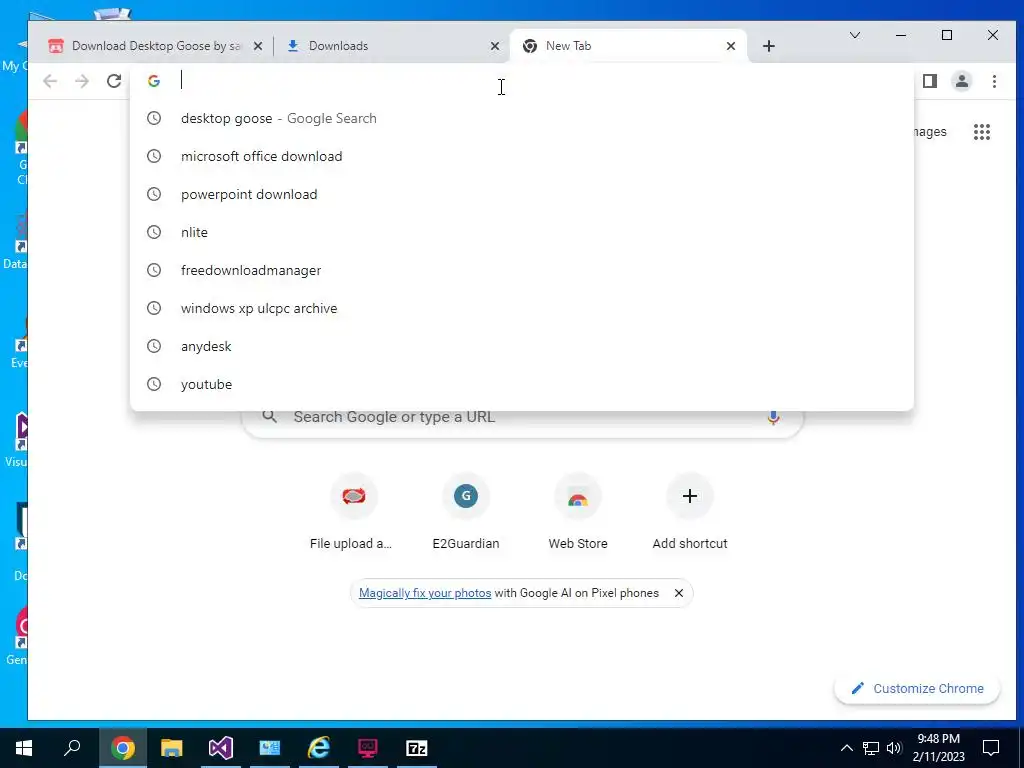This screenshot has width=1024, height=768.
Task: Show hidden tray icons chevron
Action: point(846,748)
